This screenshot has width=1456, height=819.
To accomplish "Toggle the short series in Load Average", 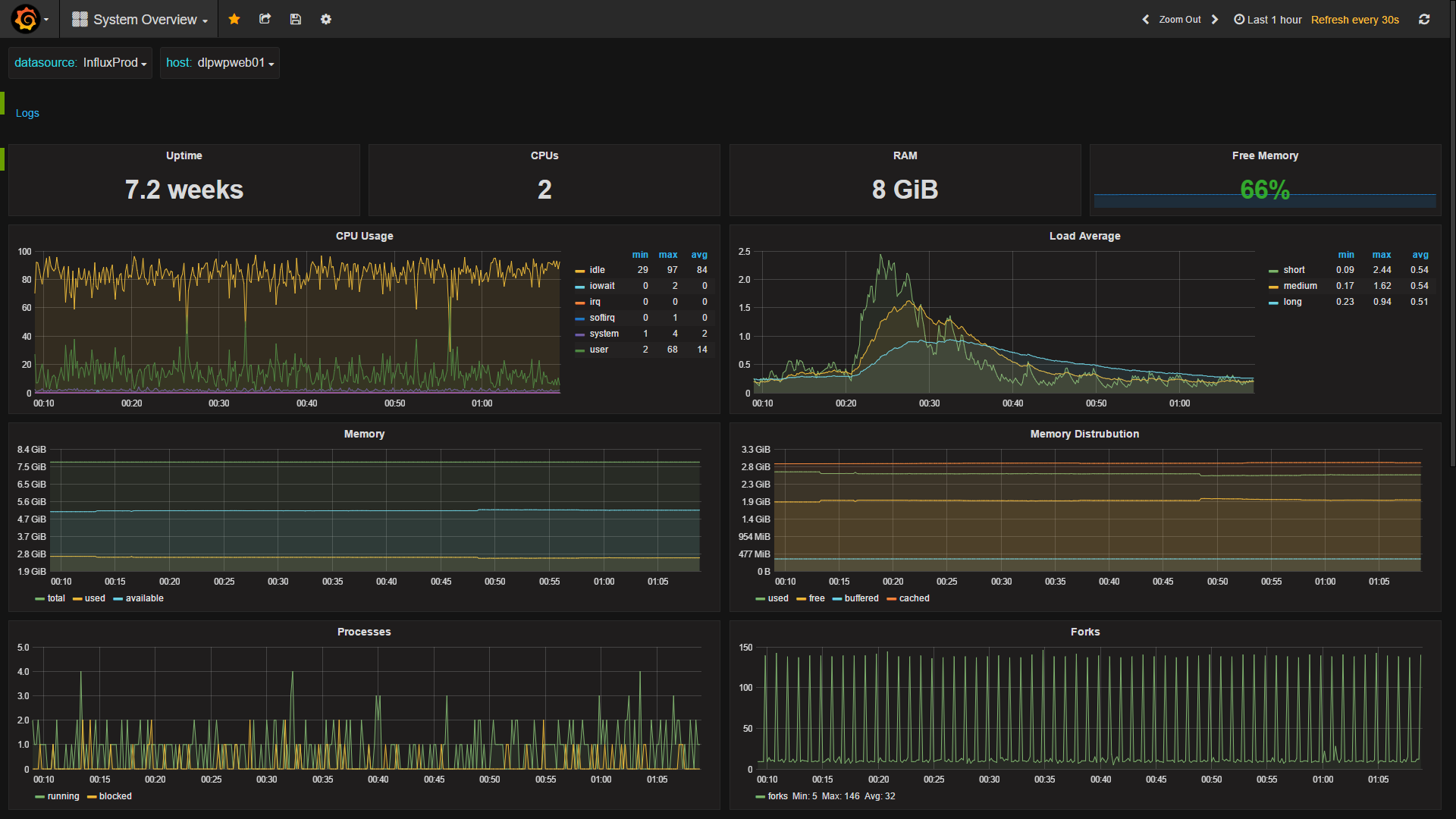I will (1294, 270).
